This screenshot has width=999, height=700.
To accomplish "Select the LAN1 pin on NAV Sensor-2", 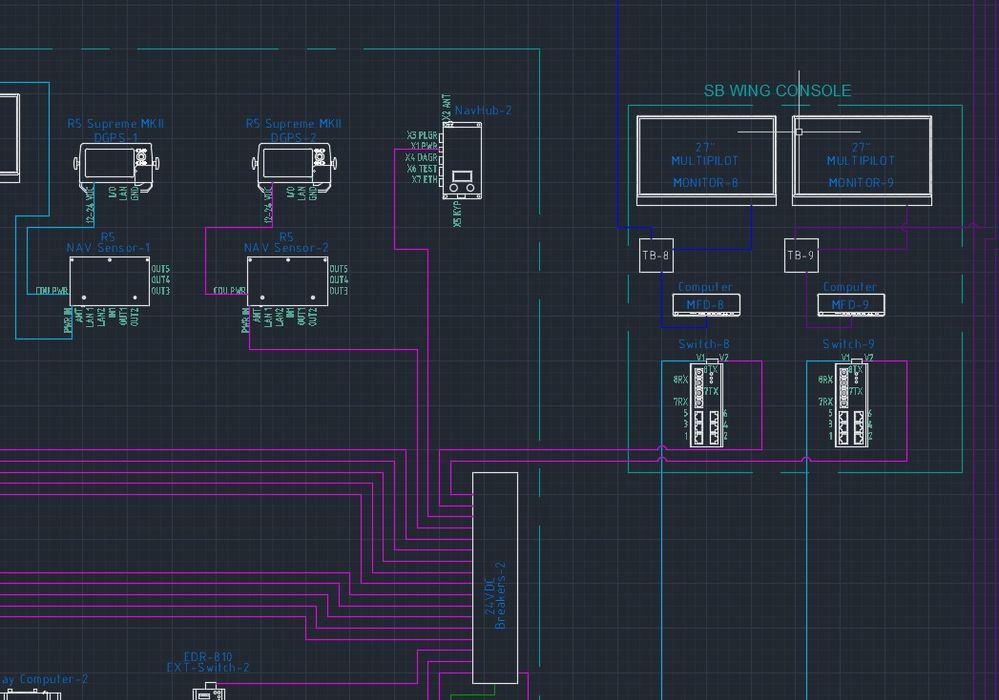I will [267, 317].
